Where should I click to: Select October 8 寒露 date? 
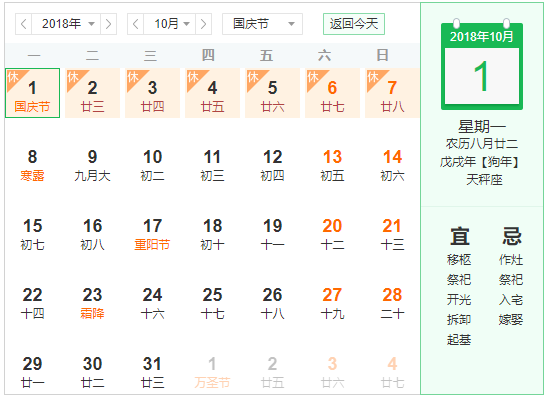[33, 166]
